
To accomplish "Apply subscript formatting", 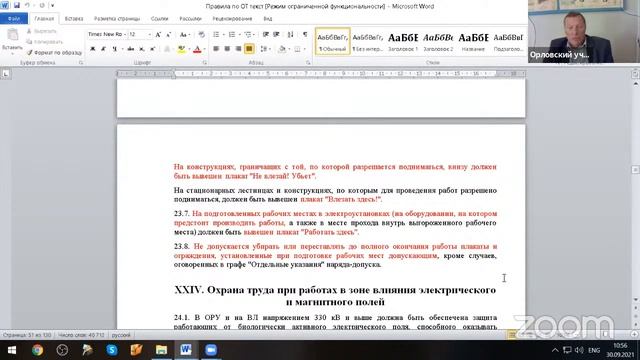I will click(142, 49).
